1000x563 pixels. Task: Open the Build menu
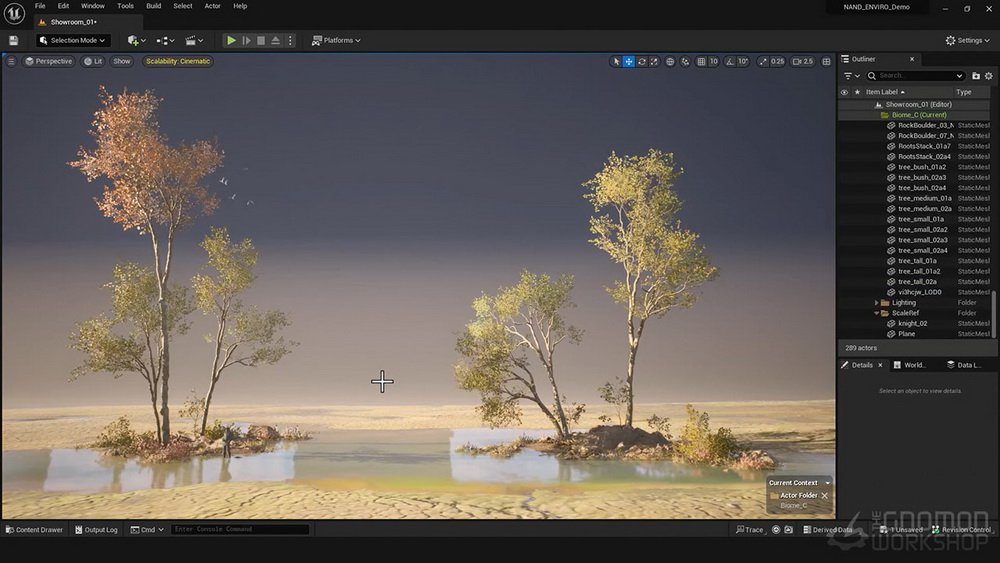pos(154,6)
